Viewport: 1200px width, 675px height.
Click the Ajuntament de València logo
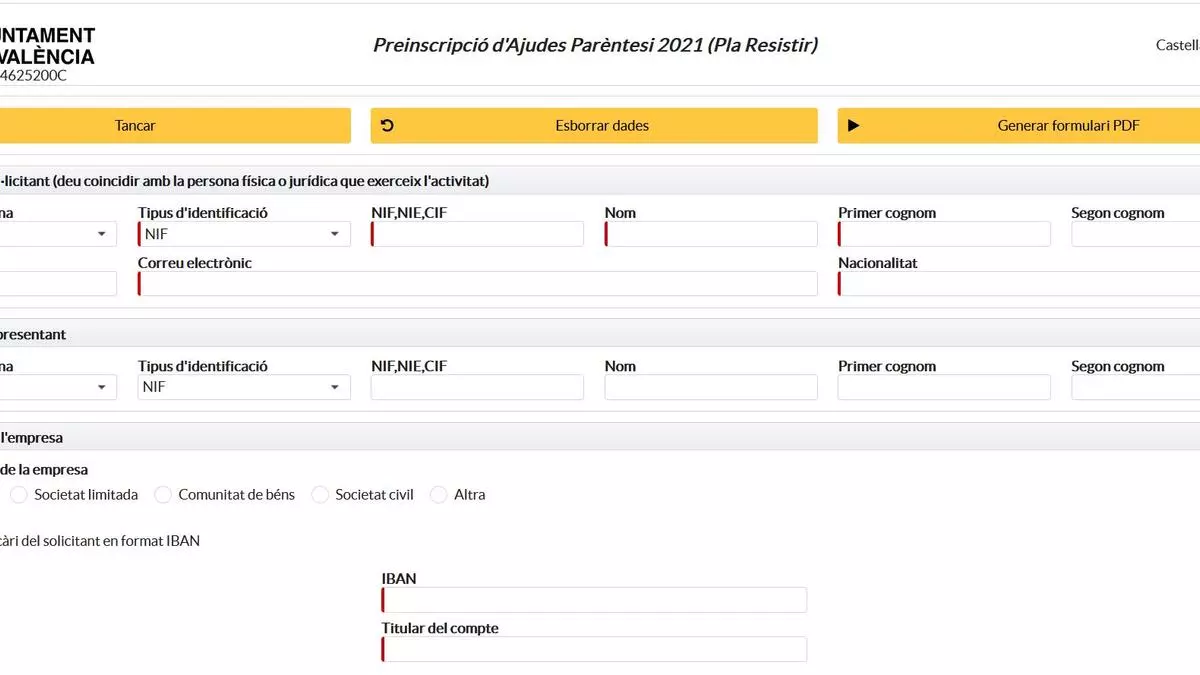coord(47,54)
